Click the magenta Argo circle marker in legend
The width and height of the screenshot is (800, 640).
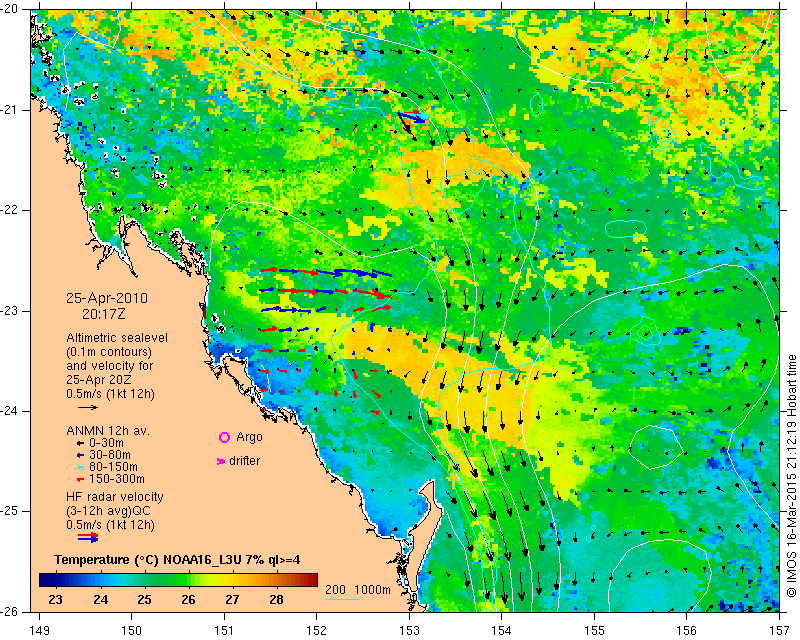click(224, 437)
